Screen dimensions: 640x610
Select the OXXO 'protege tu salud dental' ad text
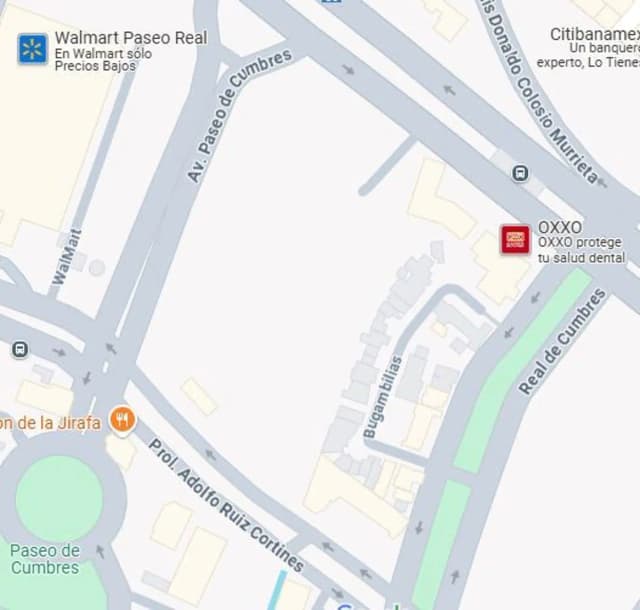[581, 250]
